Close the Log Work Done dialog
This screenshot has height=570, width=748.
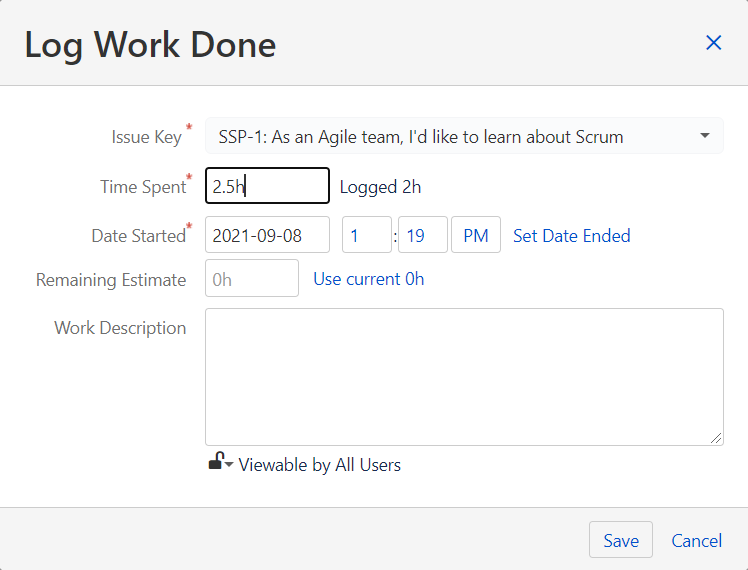(x=713, y=42)
